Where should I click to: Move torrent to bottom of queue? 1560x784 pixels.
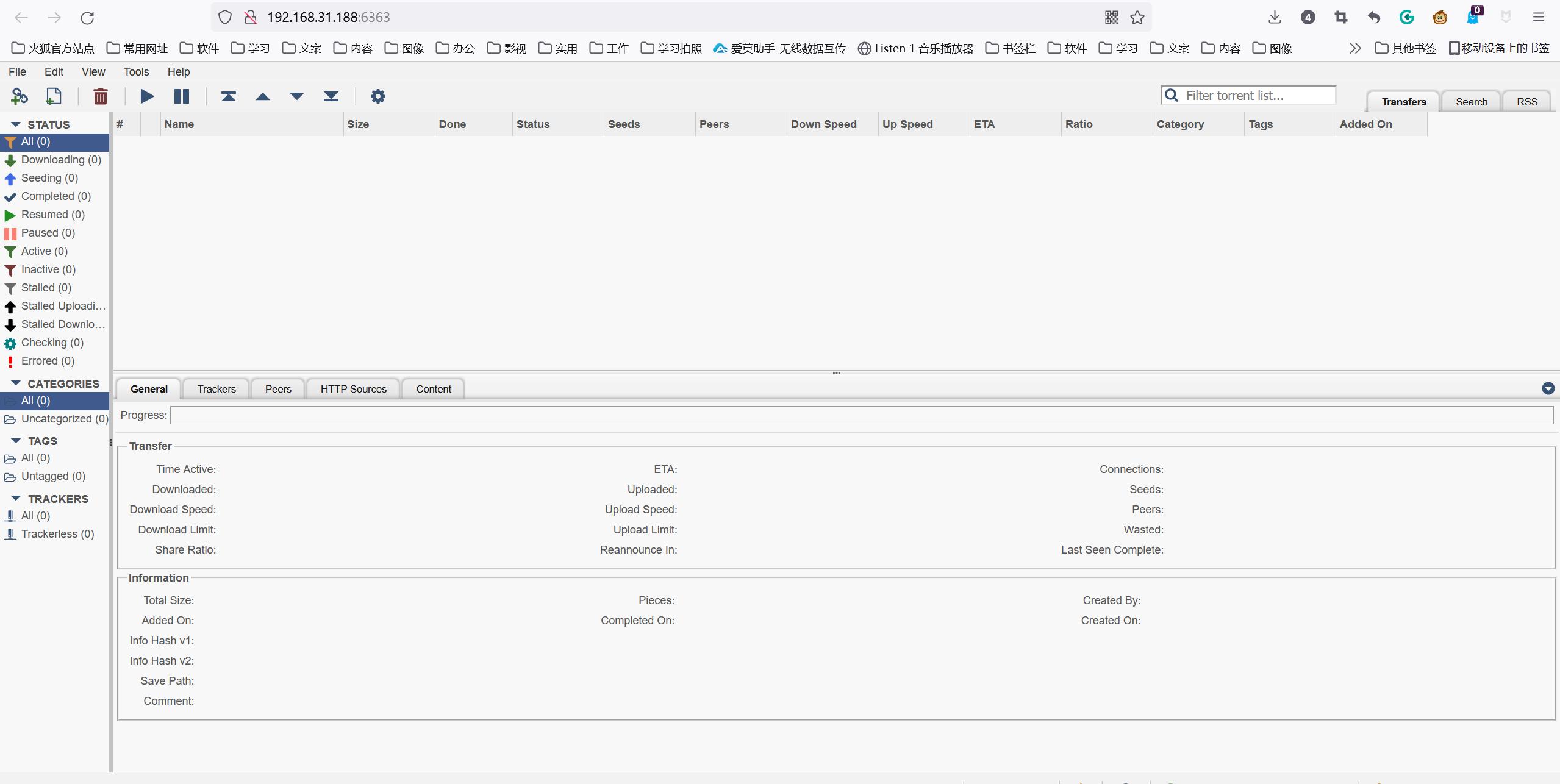tap(331, 96)
